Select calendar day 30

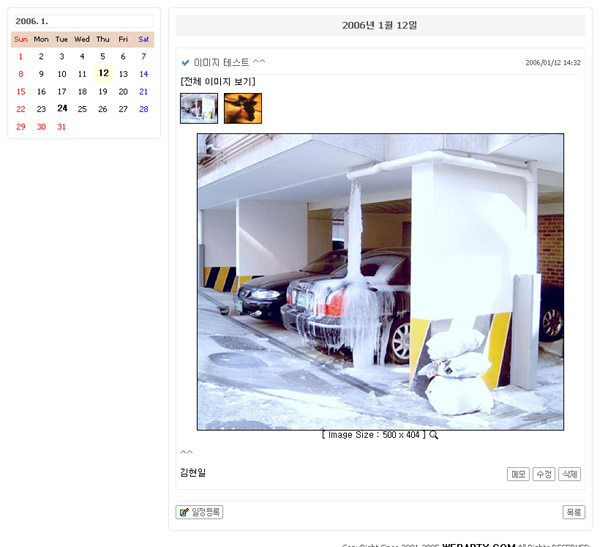click(x=41, y=127)
